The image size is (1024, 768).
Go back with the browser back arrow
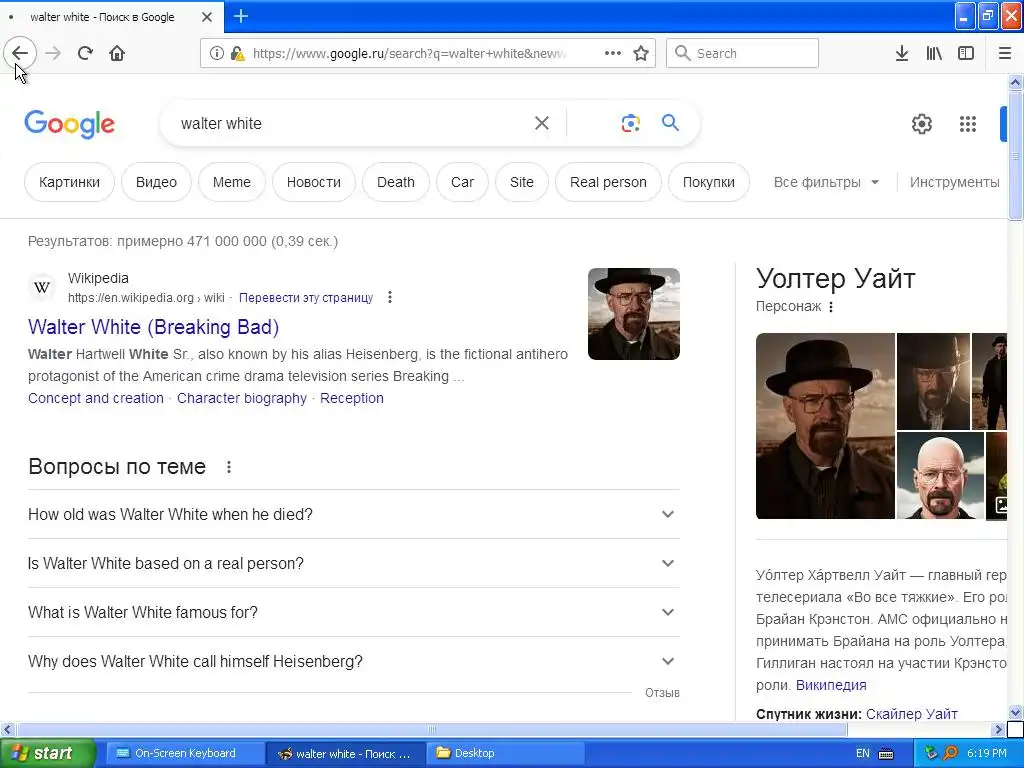point(20,53)
